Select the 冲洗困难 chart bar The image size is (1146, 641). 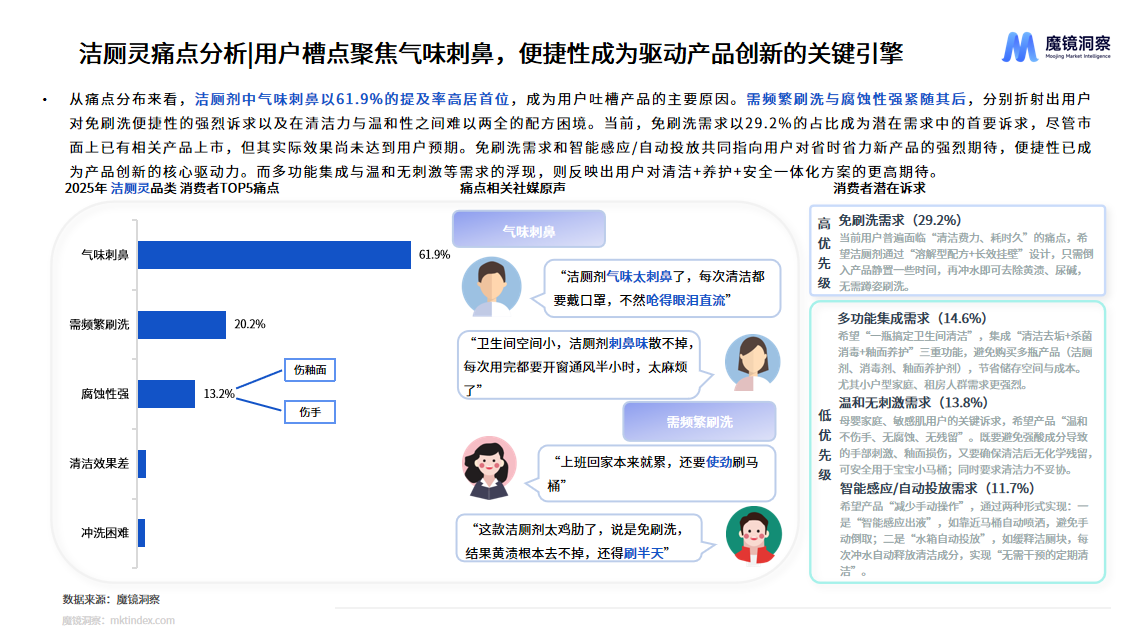pos(141,533)
